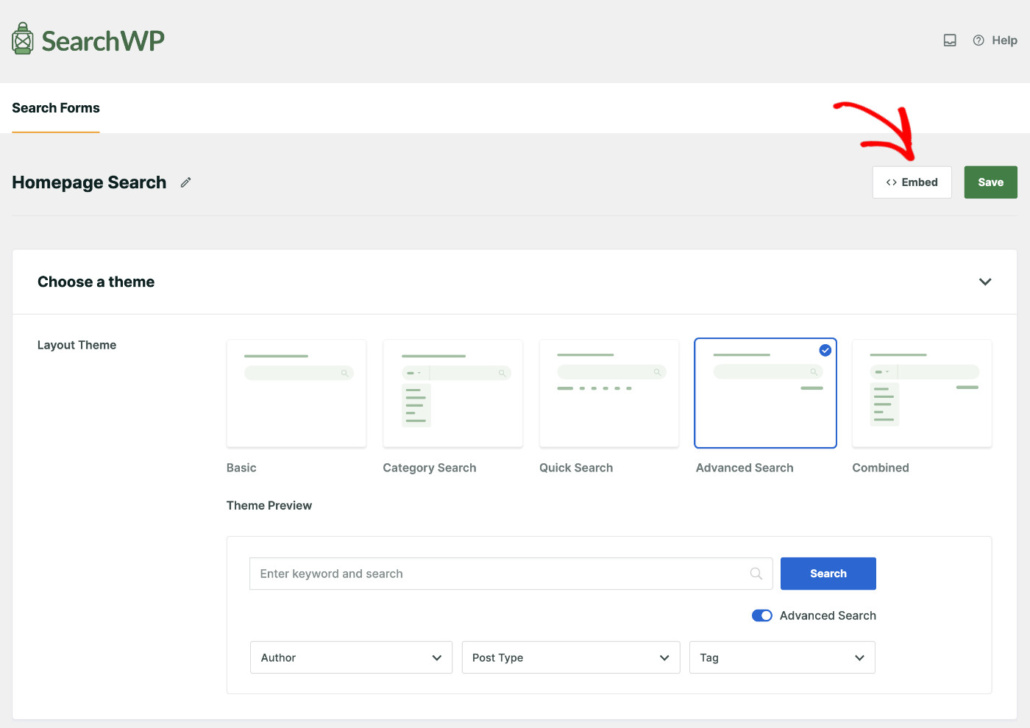Click the Layout Theme label
1030x728 pixels.
77,345
